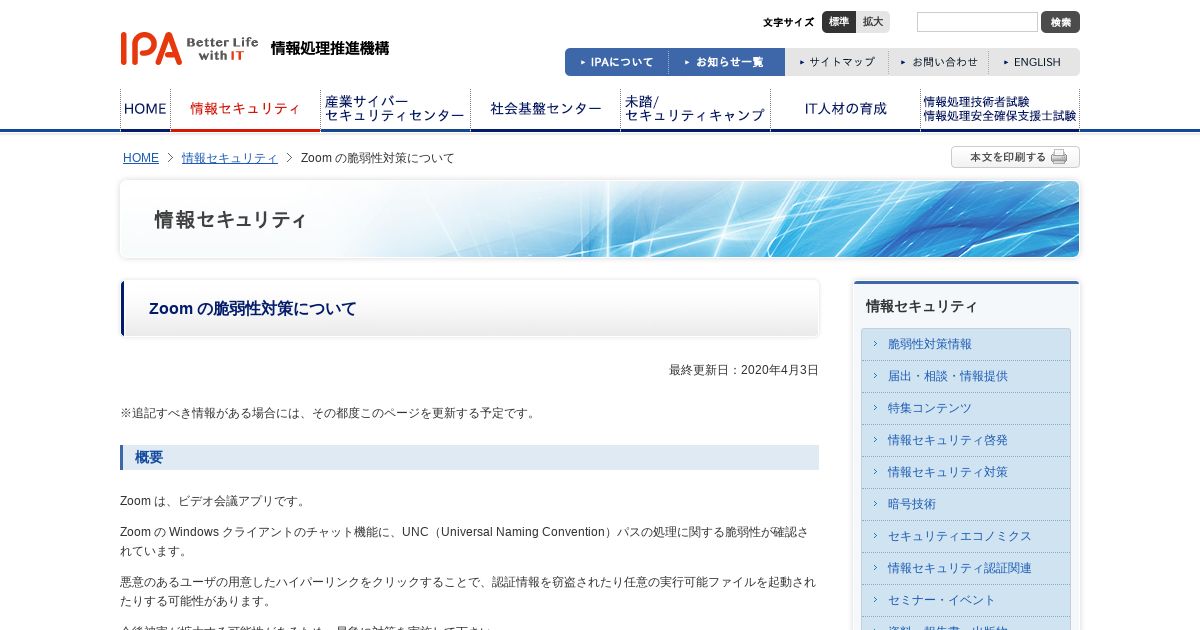Click the printer icon in print button

pos(1059,157)
